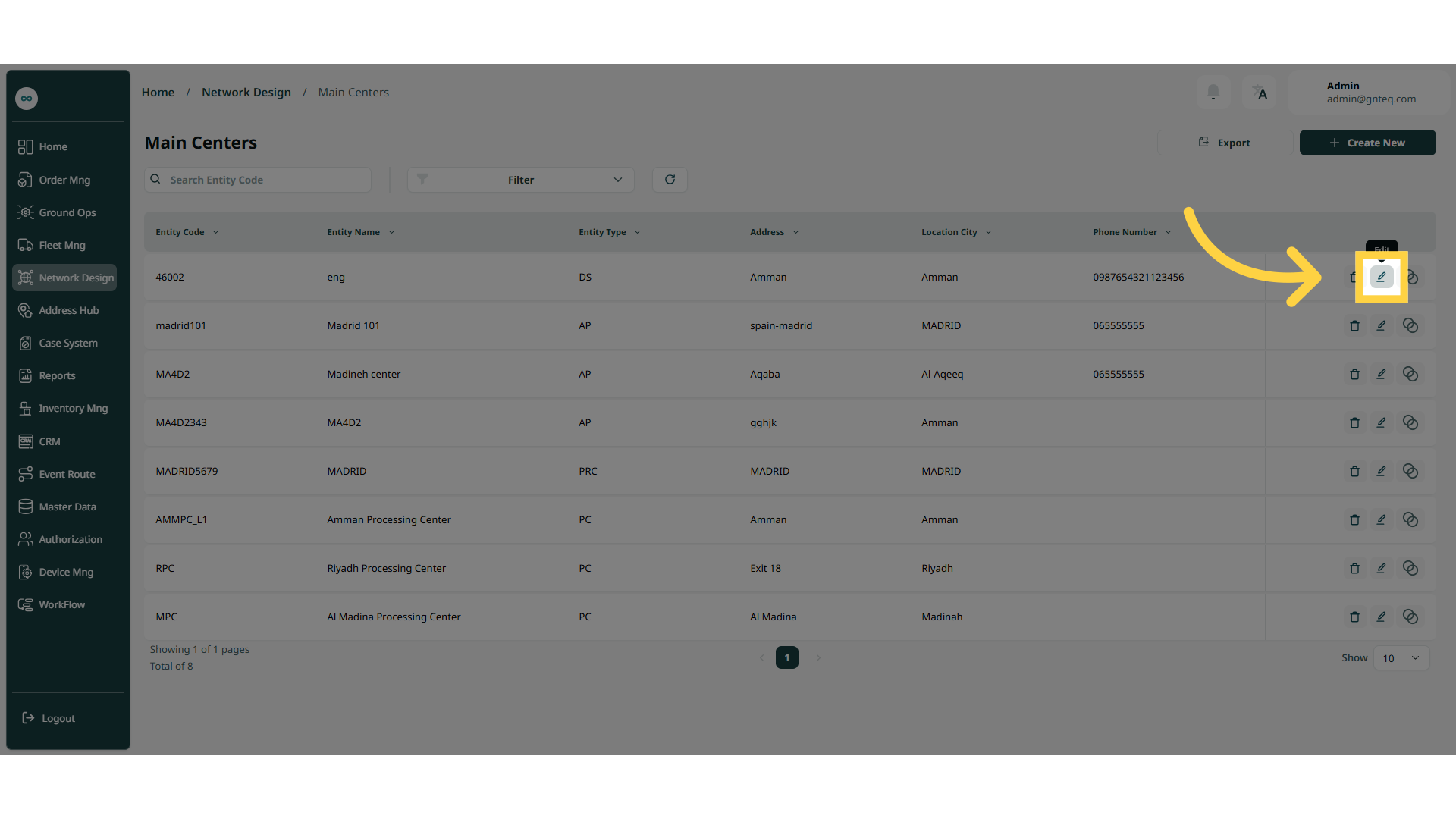This screenshot has height=819, width=1456.
Task: Delete the MADRID5679 entry
Action: (1354, 471)
